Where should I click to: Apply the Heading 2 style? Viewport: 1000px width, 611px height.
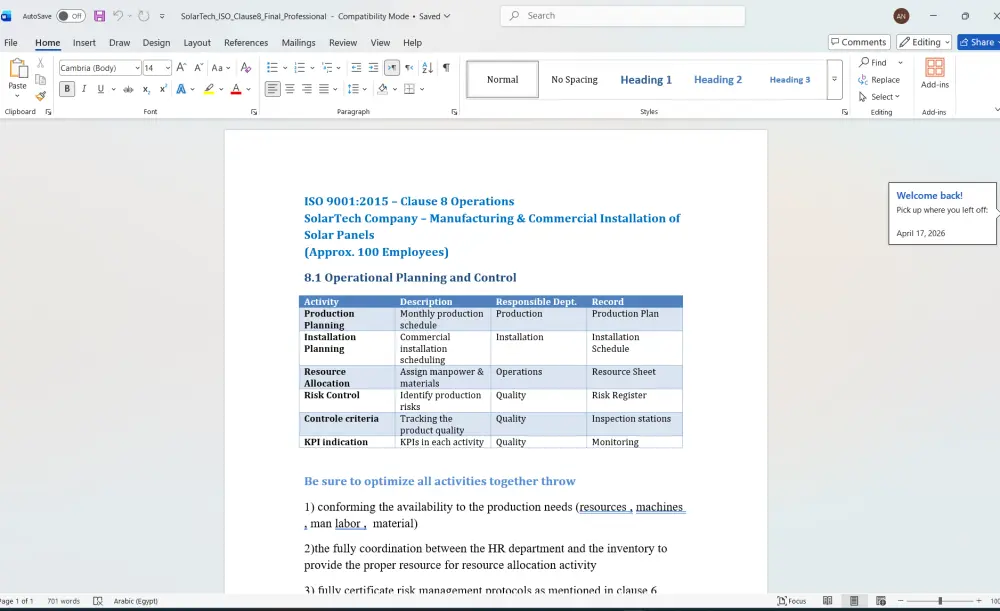(718, 80)
